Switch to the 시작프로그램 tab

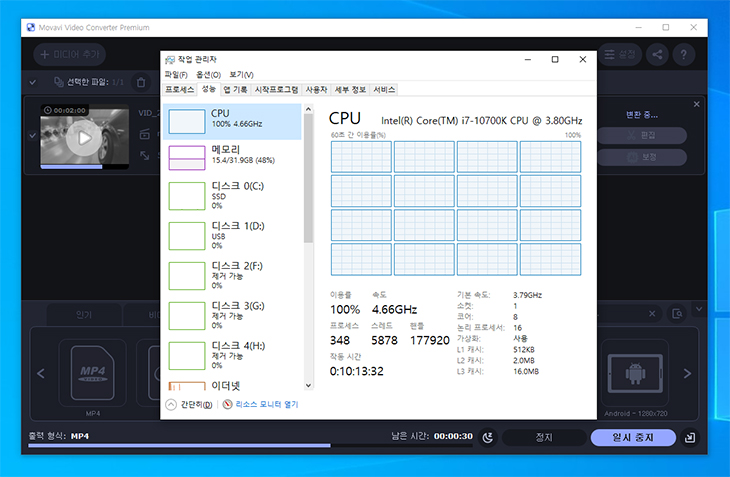click(x=277, y=90)
